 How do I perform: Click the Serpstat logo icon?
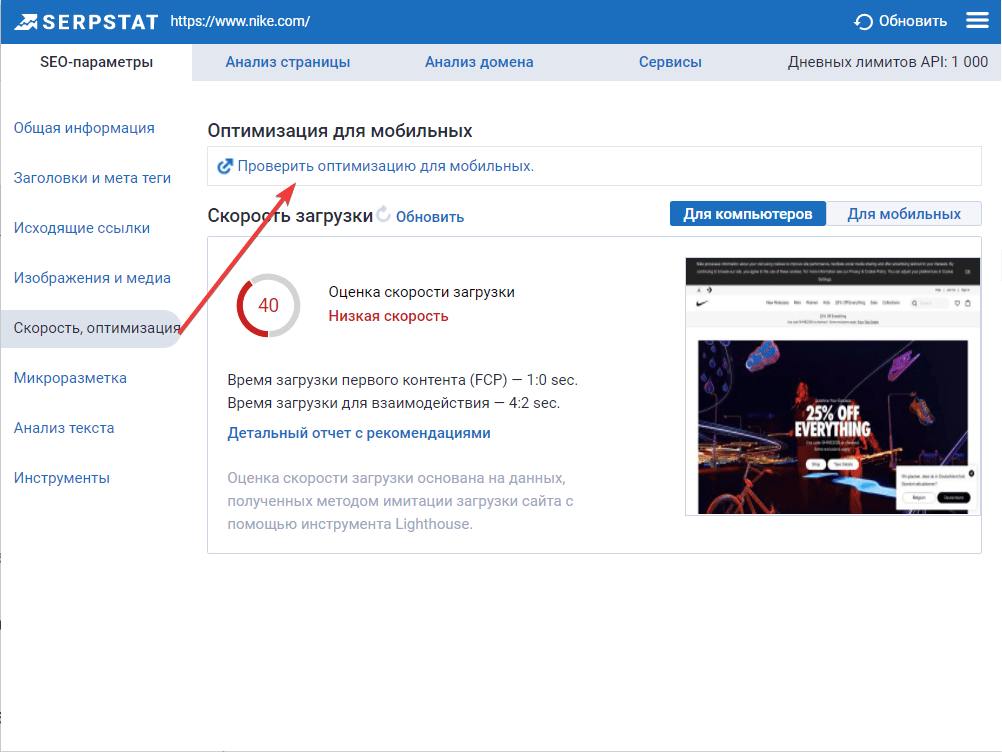point(26,22)
